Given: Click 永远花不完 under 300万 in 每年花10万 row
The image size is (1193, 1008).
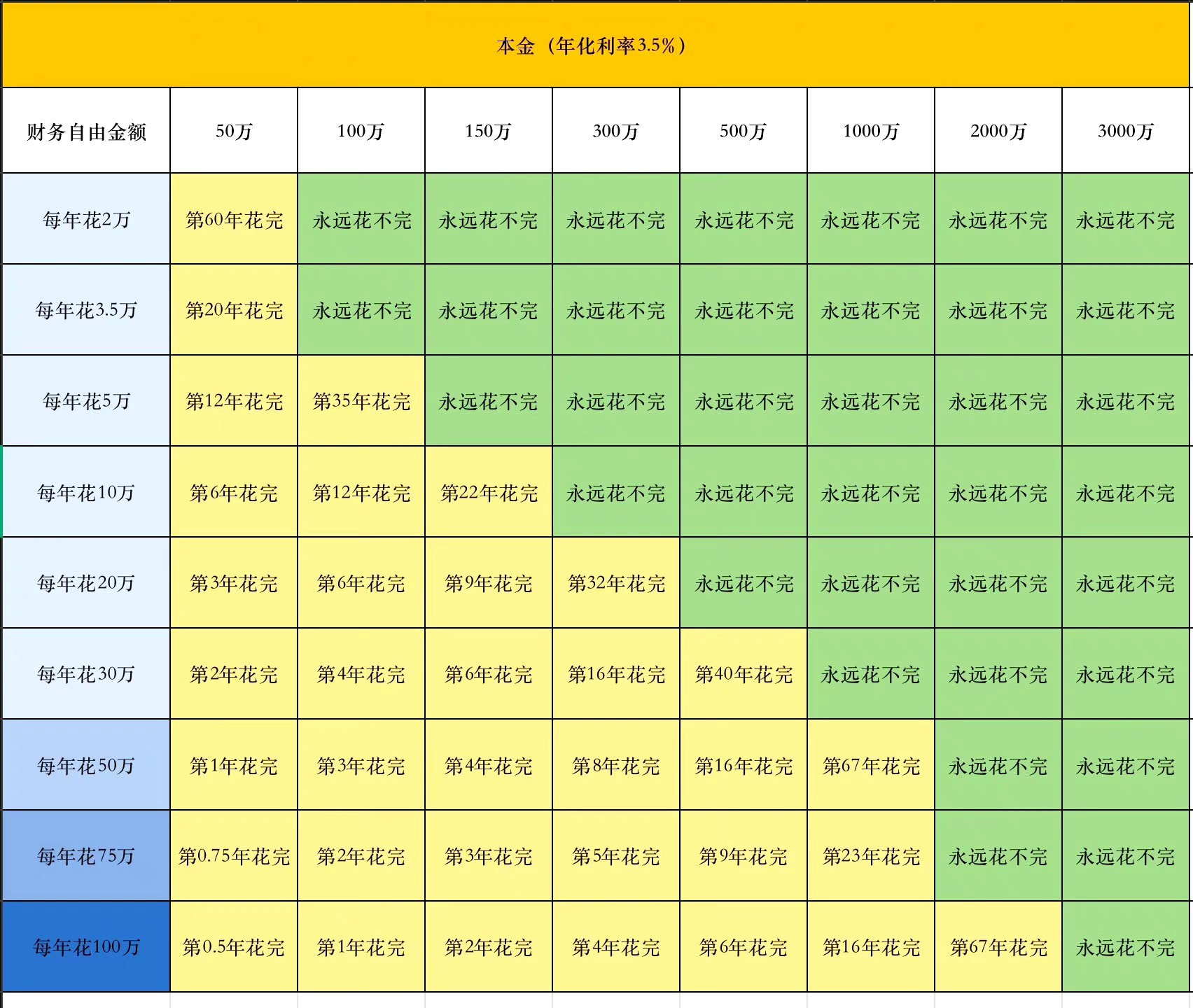Looking at the screenshot, I should pos(616,492).
